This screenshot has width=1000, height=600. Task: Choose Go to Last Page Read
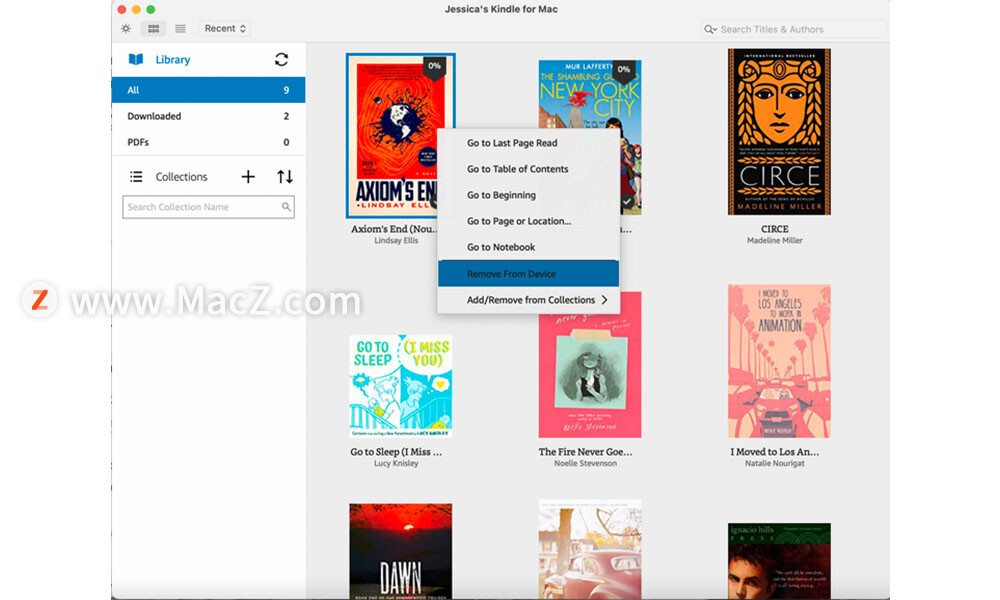pos(529,143)
